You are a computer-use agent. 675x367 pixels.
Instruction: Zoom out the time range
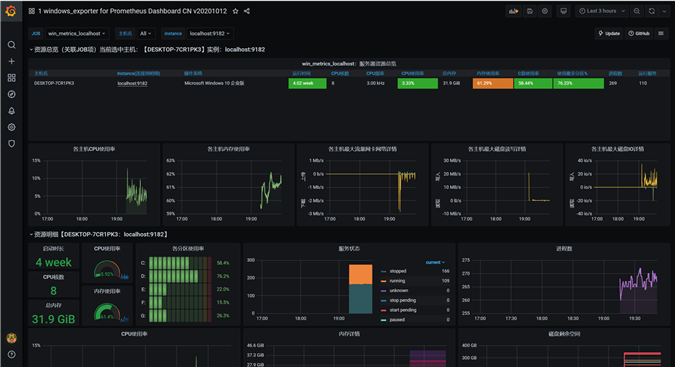pos(637,11)
